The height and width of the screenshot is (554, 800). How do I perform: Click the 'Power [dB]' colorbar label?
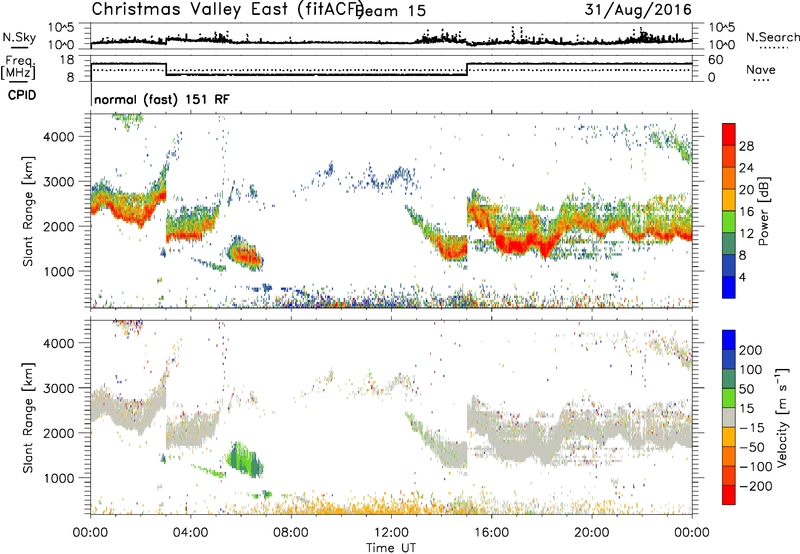[763, 211]
